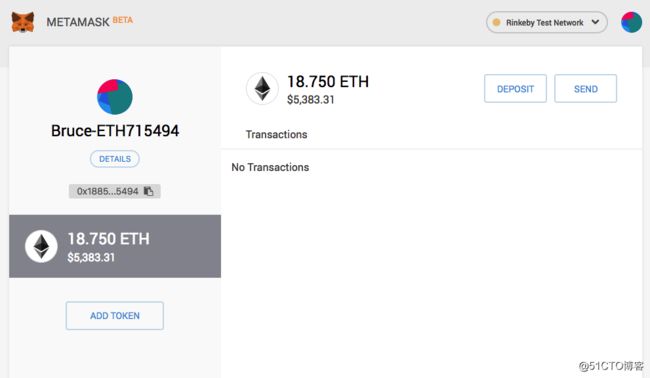
Task: Copy address using the clipboard icon
Action: coord(148,191)
